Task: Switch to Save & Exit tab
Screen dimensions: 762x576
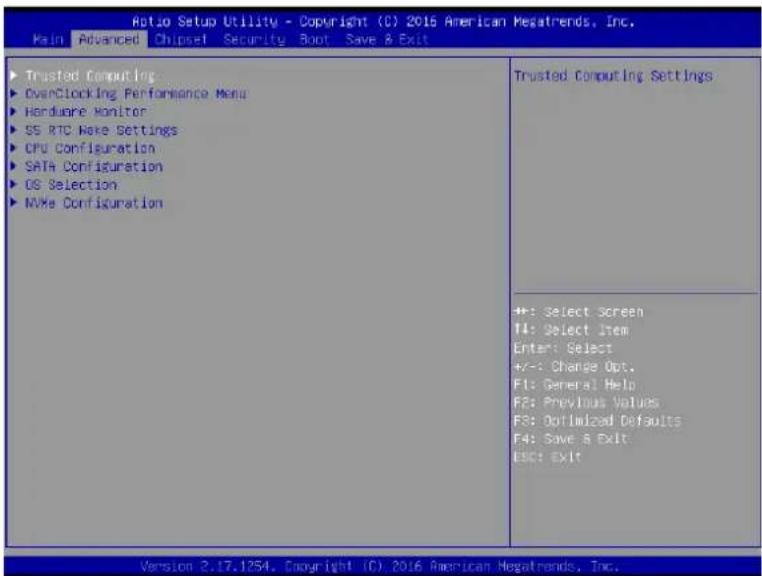Action: [387, 39]
